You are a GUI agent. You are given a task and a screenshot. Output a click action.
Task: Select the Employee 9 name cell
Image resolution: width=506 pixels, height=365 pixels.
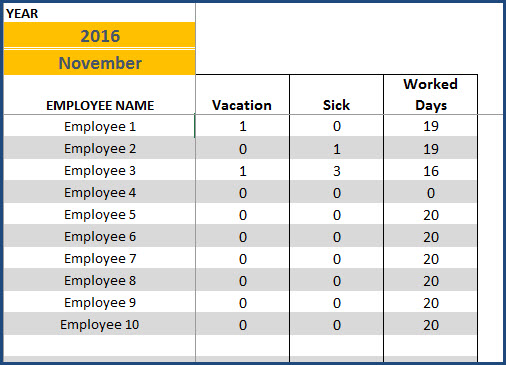(x=100, y=302)
